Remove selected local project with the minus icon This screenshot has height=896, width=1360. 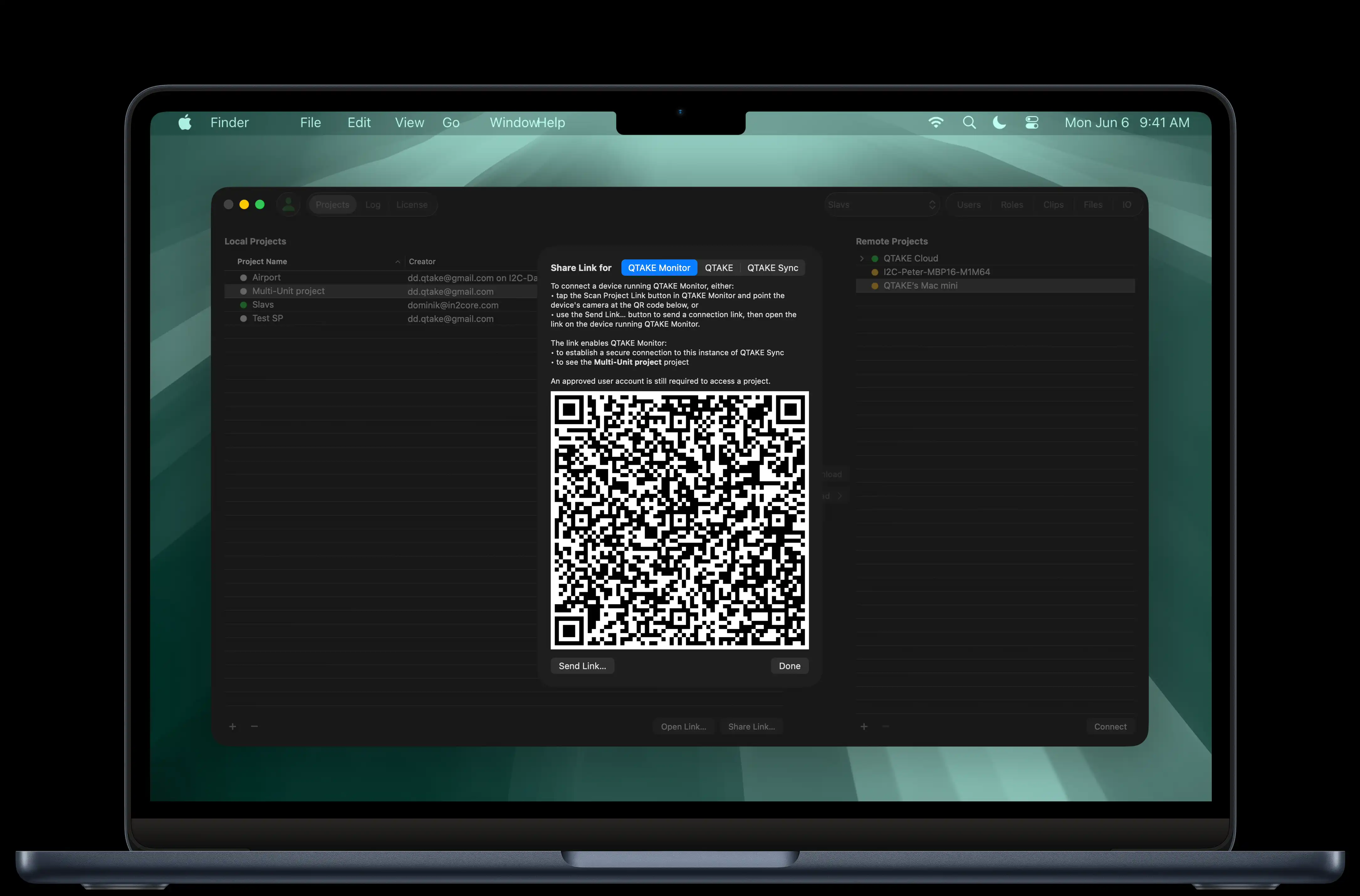(x=254, y=726)
